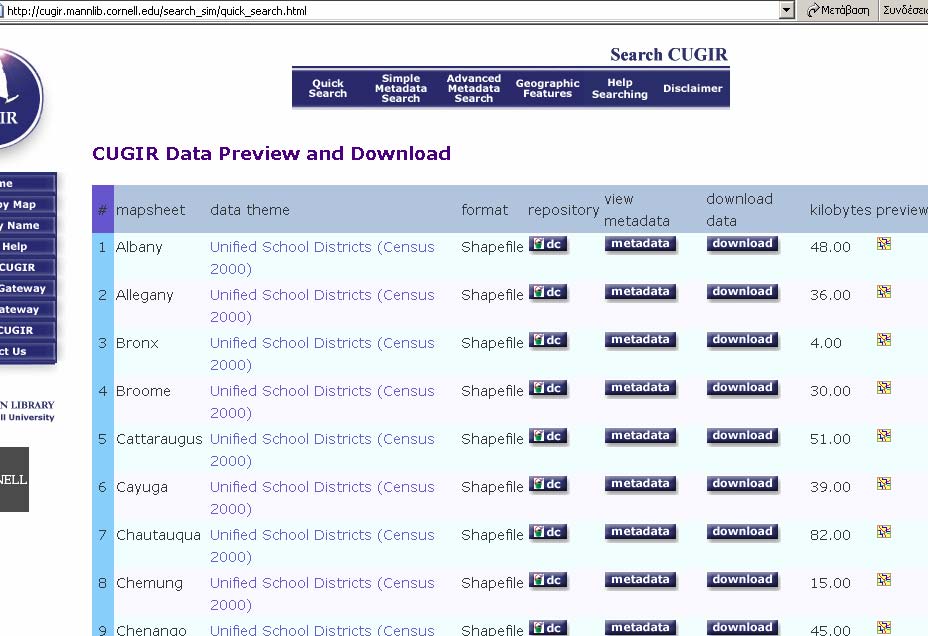Click the Mann Library logo text
Screen dimensions: 928x636
click(27, 411)
